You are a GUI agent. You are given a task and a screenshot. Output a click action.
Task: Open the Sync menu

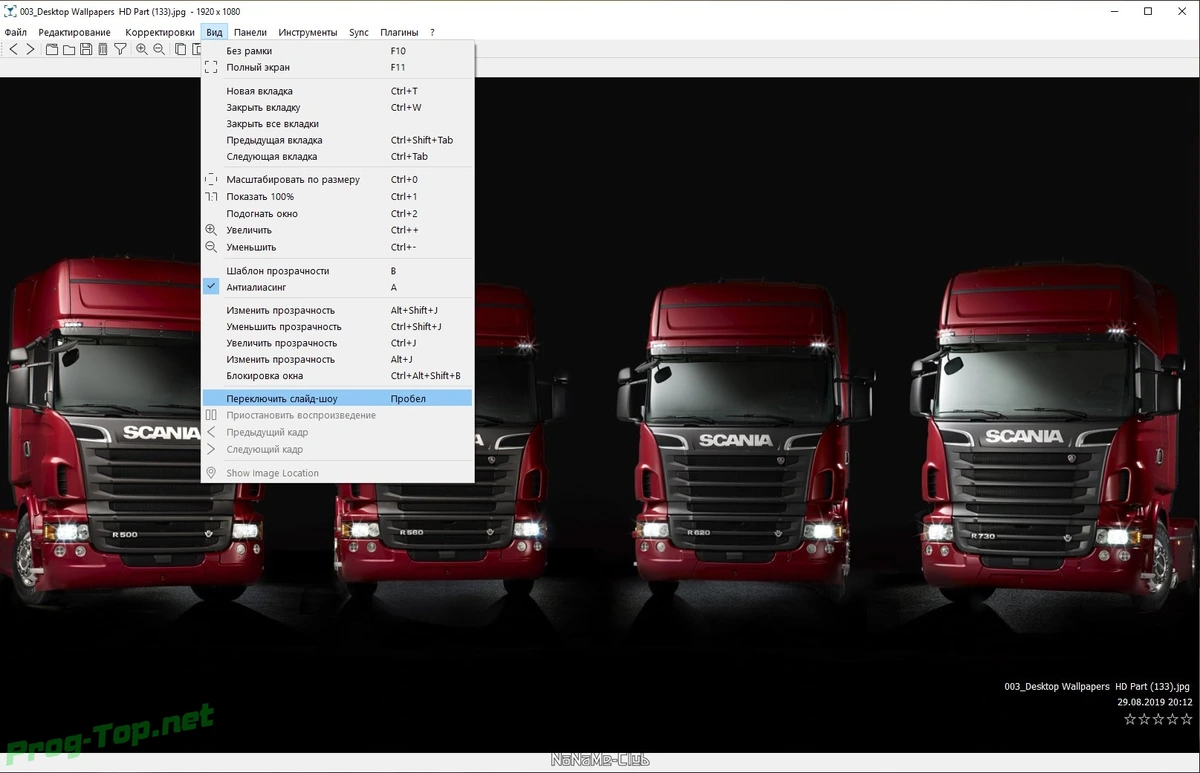(x=359, y=32)
